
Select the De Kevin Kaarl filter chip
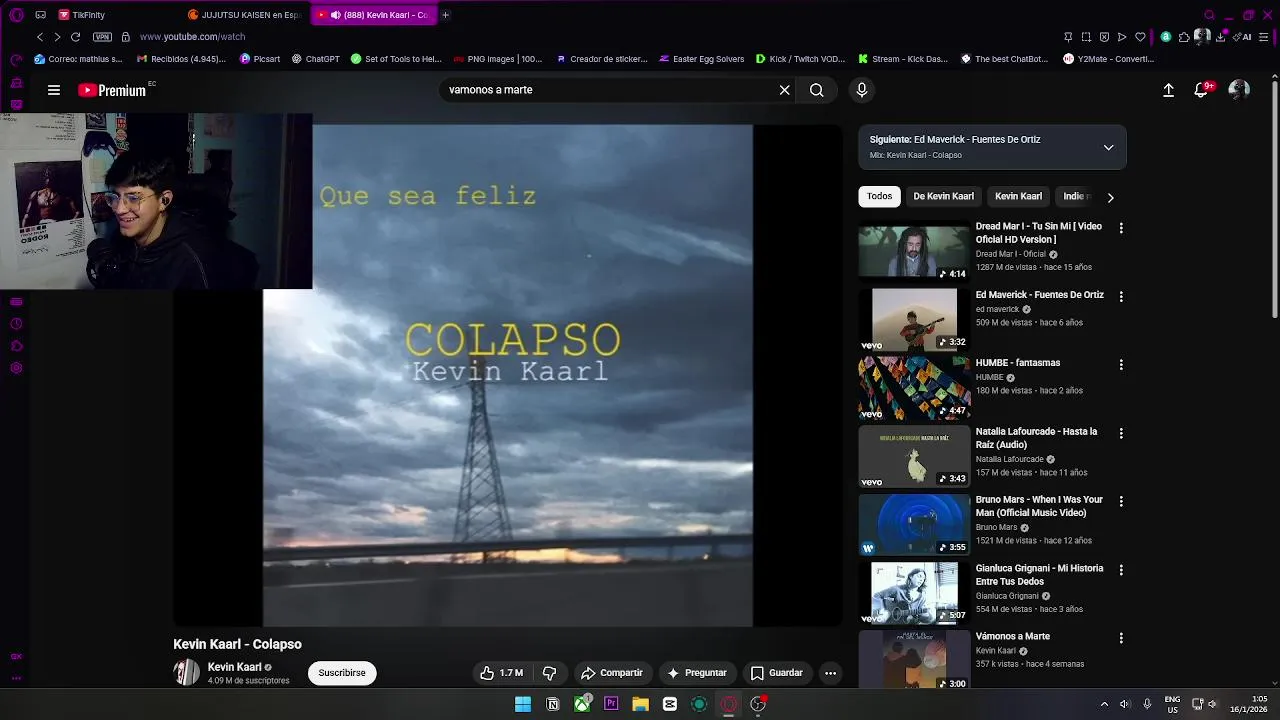(943, 197)
